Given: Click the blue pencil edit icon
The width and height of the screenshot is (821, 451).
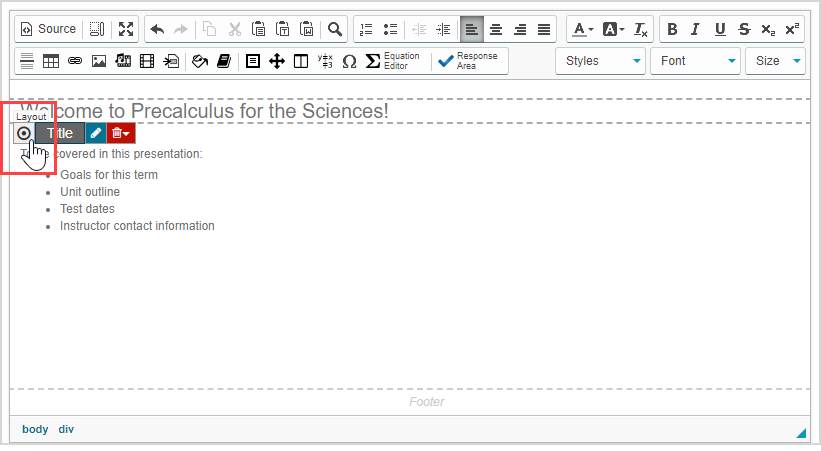Looking at the screenshot, I should 96,133.
